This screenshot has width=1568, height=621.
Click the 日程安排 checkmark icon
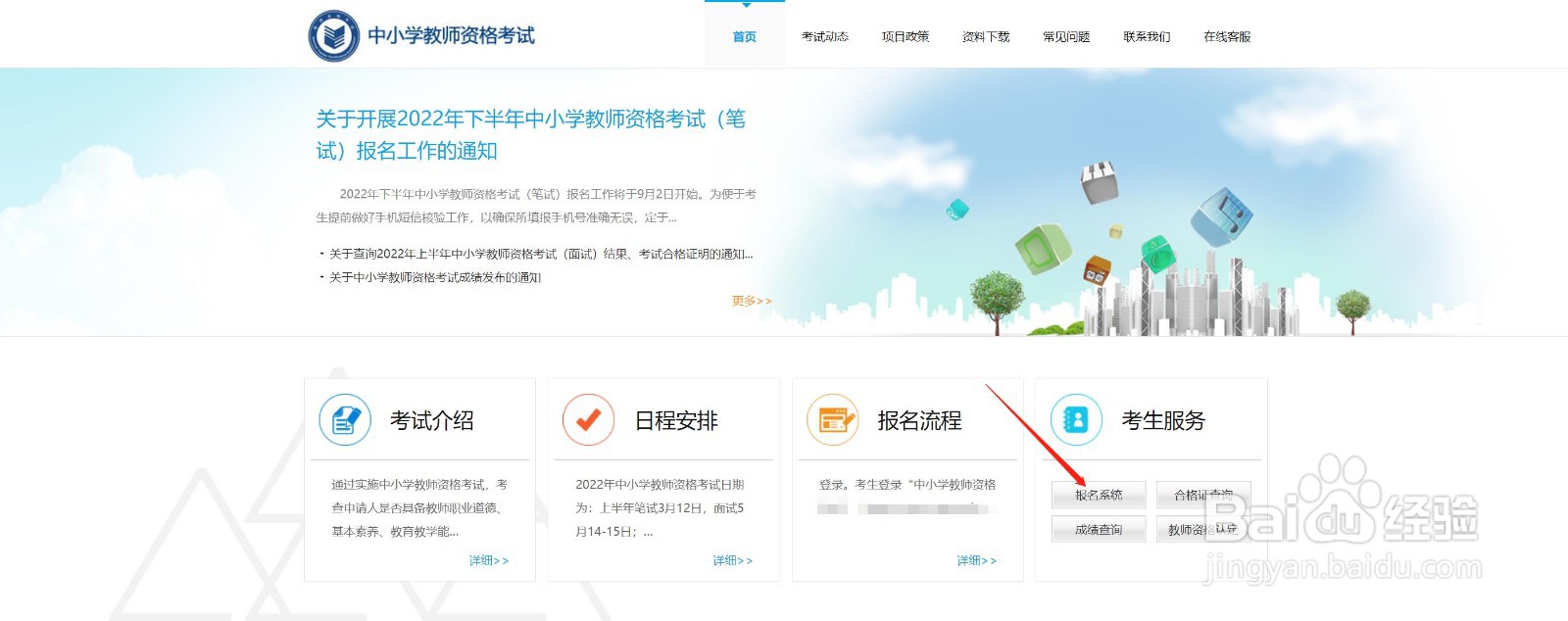click(588, 419)
